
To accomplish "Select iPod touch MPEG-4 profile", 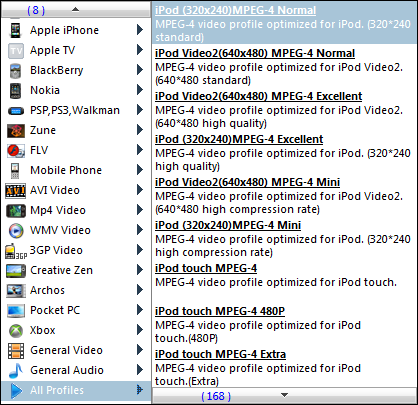I will coord(283,282).
